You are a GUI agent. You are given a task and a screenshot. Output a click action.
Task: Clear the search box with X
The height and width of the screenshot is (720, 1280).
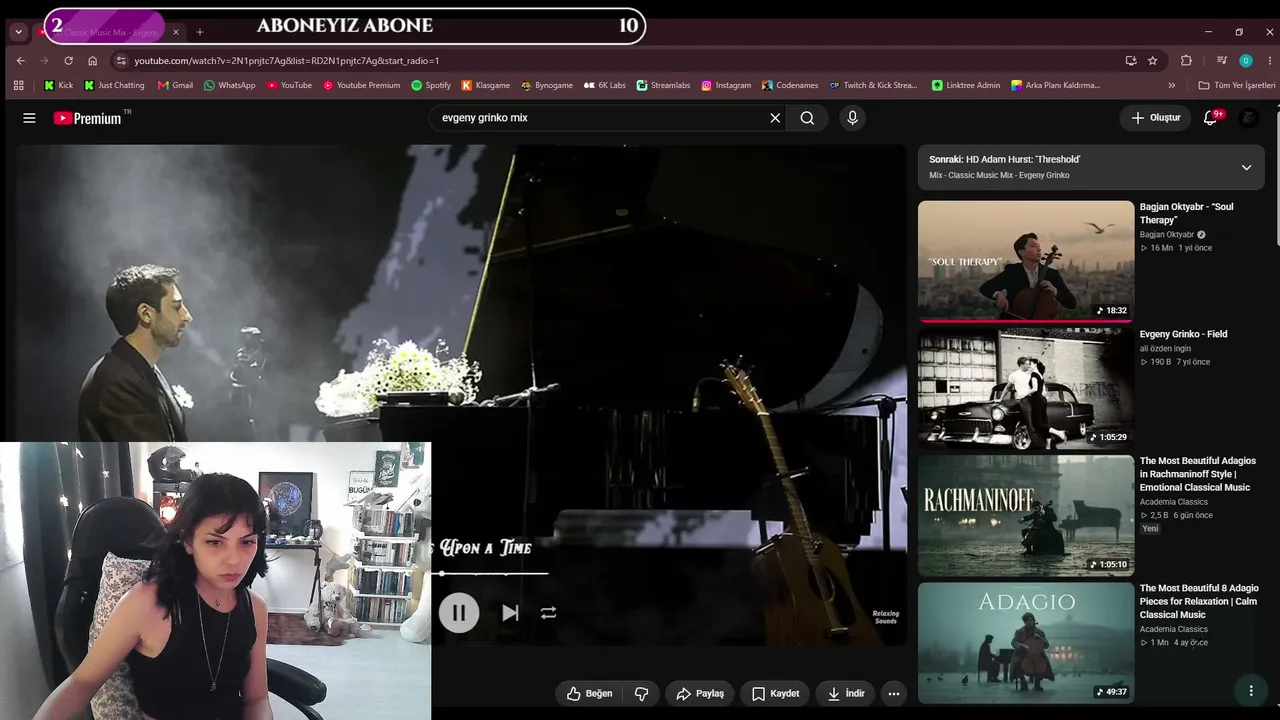(775, 118)
